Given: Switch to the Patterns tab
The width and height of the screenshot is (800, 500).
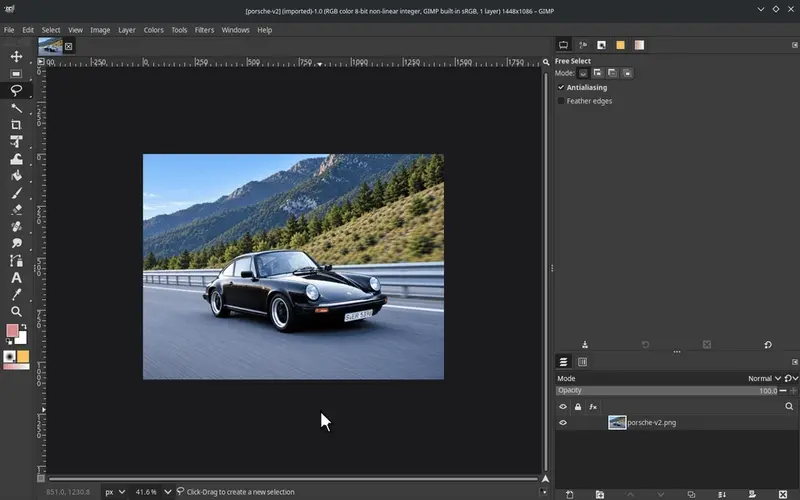Looking at the screenshot, I should click(620, 45).
